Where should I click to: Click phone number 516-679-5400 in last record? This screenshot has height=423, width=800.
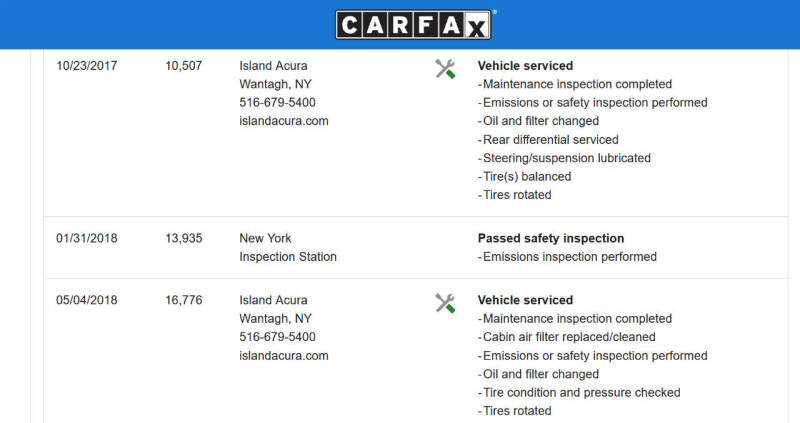click(277, 337)
